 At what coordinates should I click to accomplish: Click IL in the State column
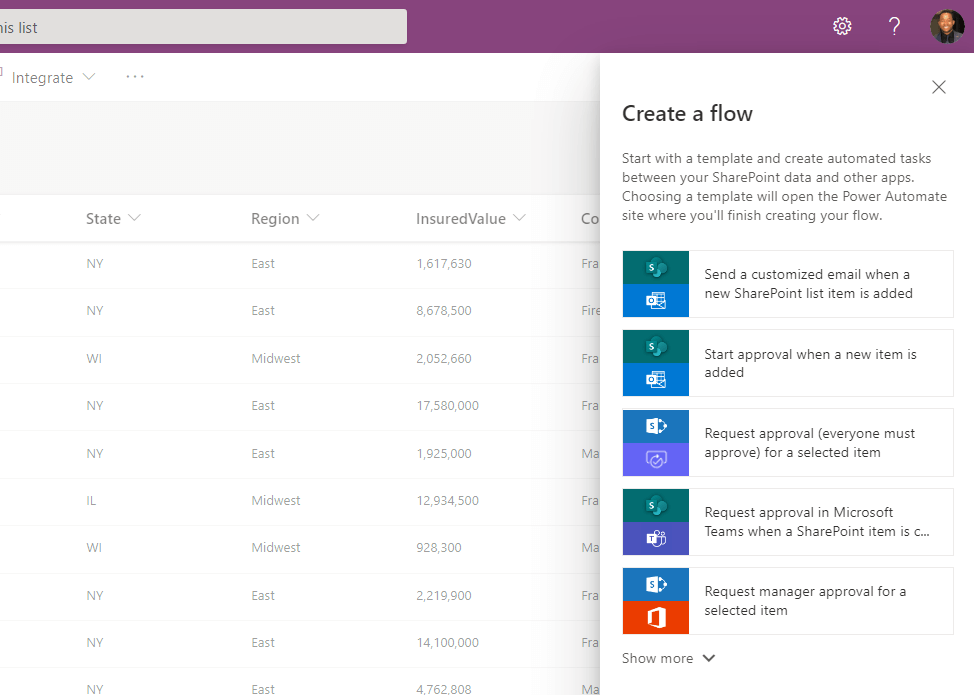pyautogui.click(x=91, y=501)
